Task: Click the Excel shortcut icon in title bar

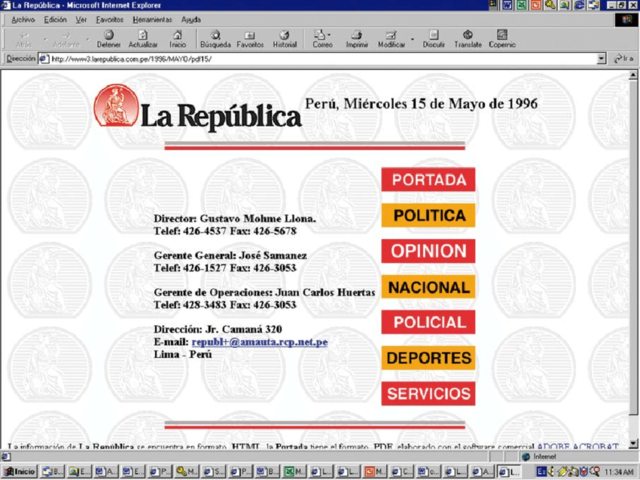Action: (x=521, y=5)
